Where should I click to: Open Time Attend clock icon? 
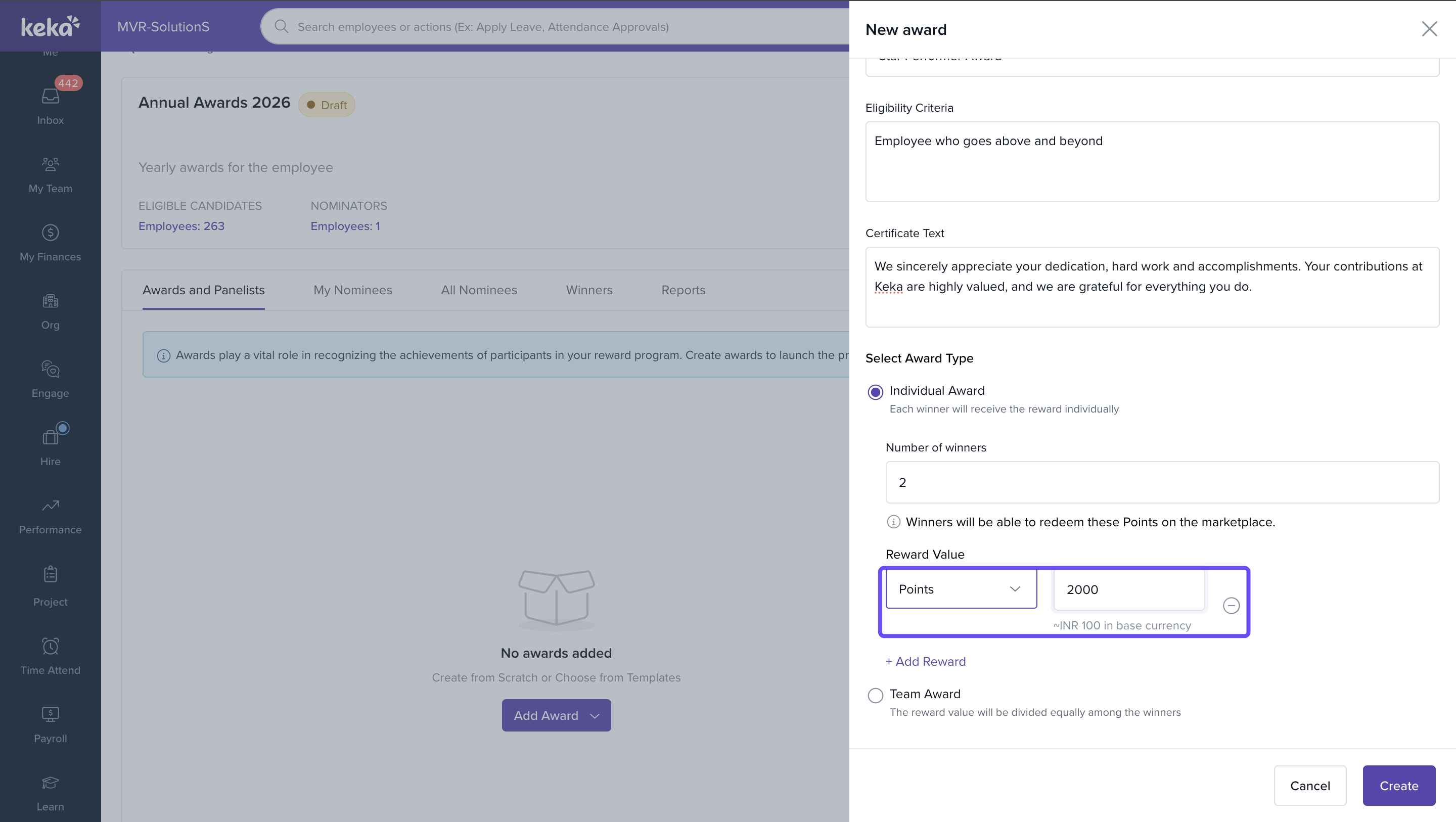(51, 646)
